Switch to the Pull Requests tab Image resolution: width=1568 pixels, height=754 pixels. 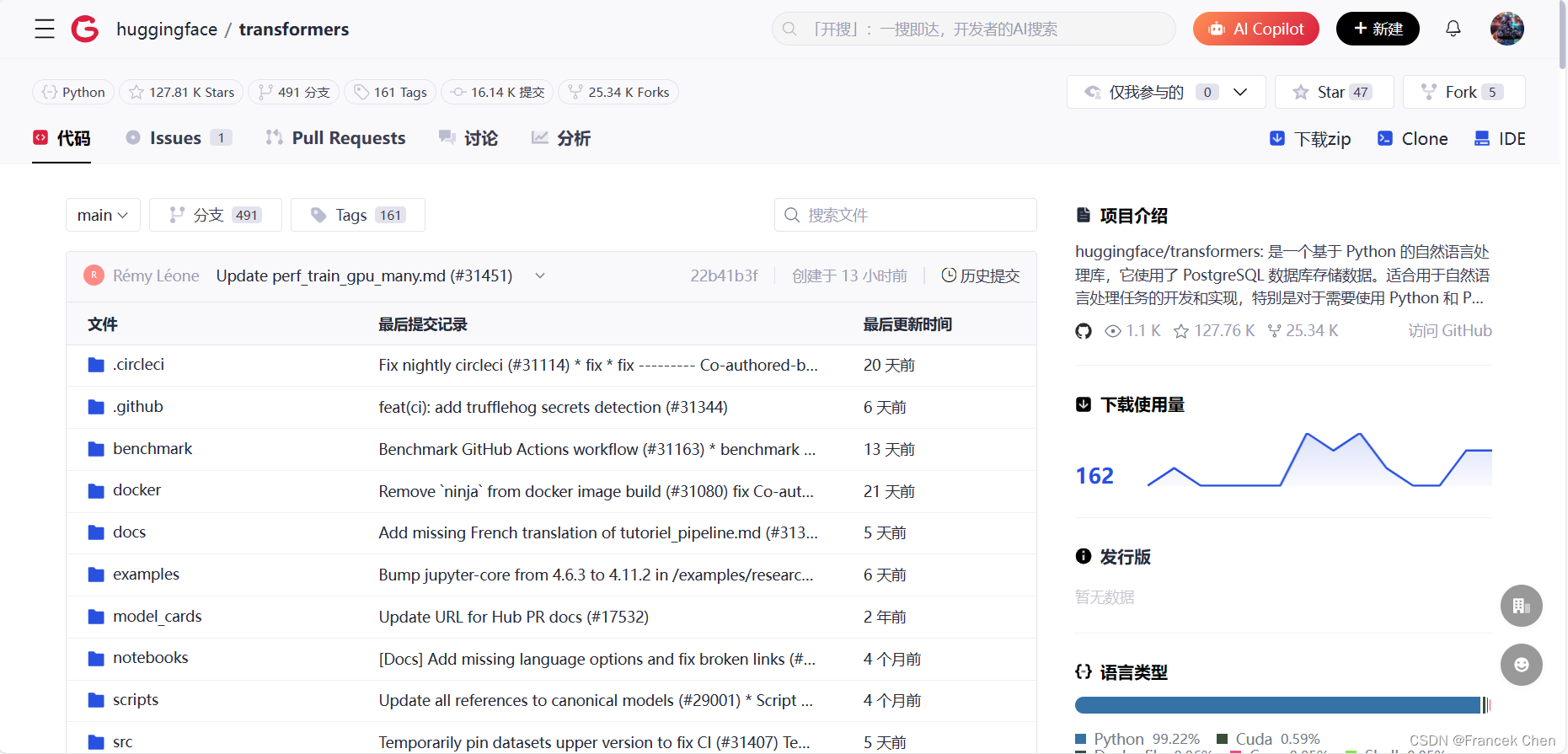pos(335,138)
